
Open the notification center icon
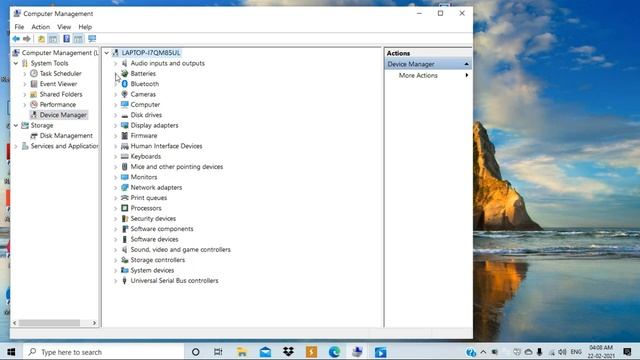point(627,352)
